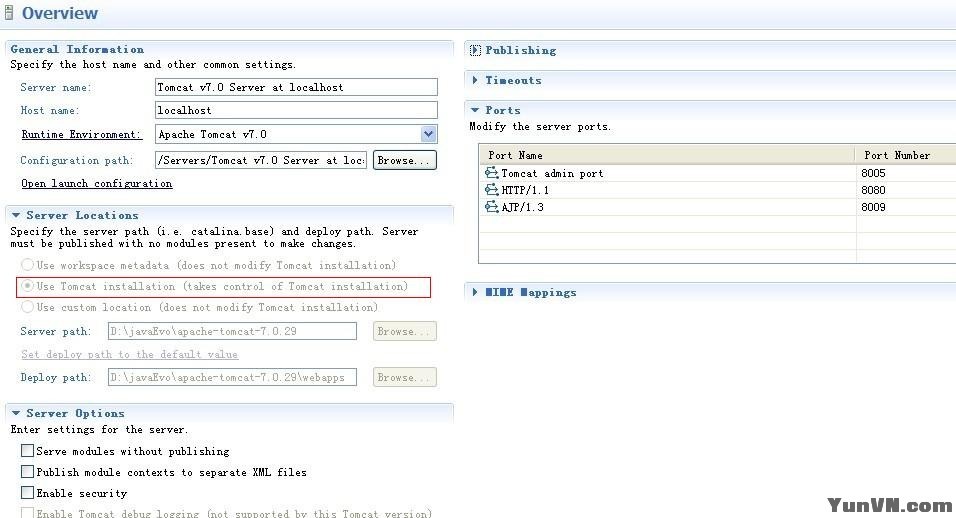
Task: Enable Serve modules without publishing
Action: tap(27, 451)
